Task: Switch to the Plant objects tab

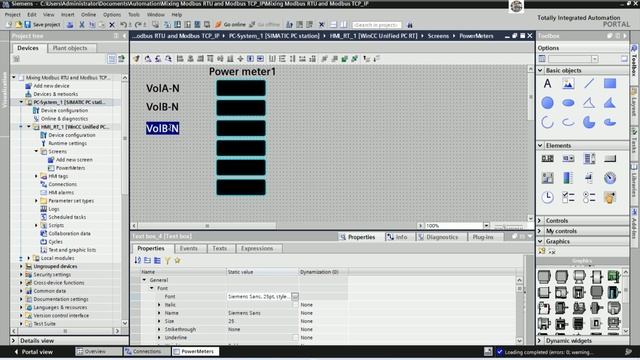Action: tap(70, 48)
